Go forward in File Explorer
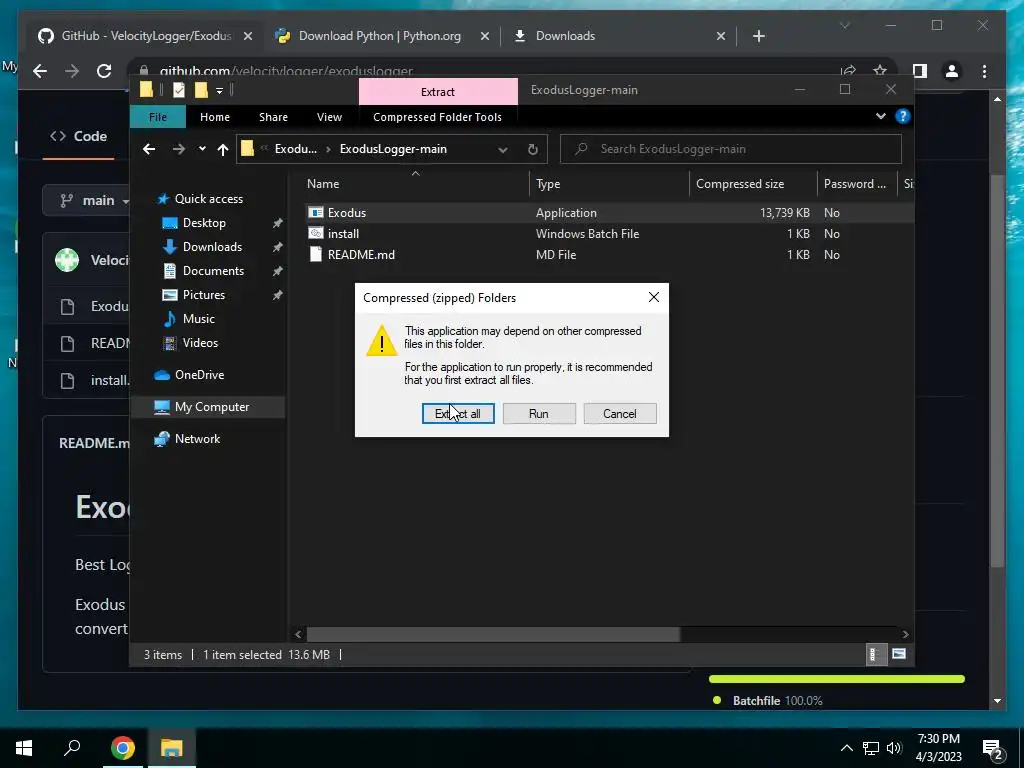Screen dimensions: 1024x768 [x=178, y=150]
